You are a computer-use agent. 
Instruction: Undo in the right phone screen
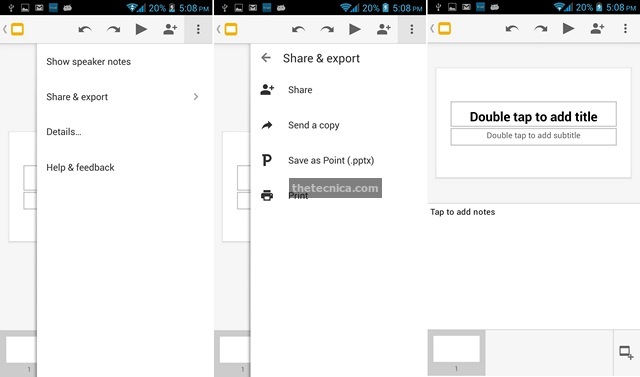tap(512, 29)
